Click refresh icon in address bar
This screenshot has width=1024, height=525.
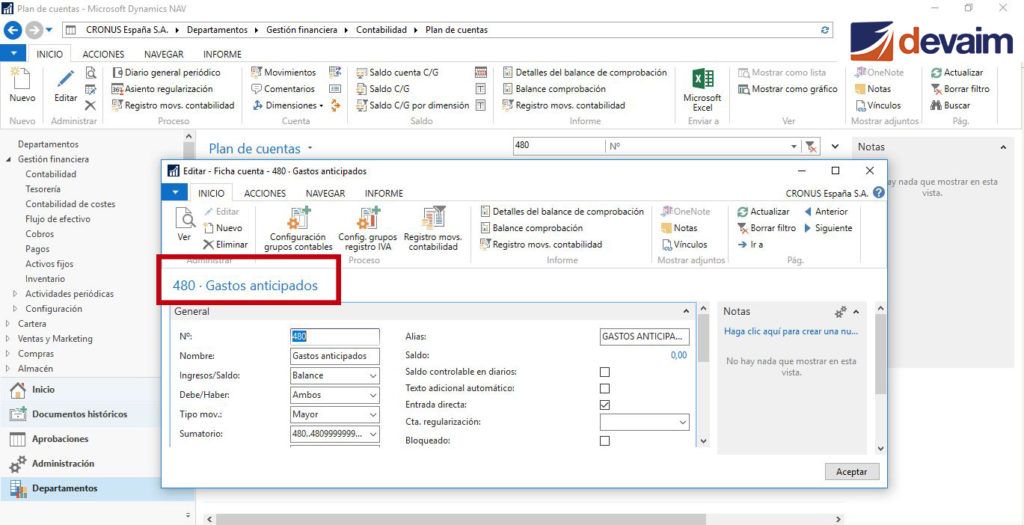click(825, 30)
